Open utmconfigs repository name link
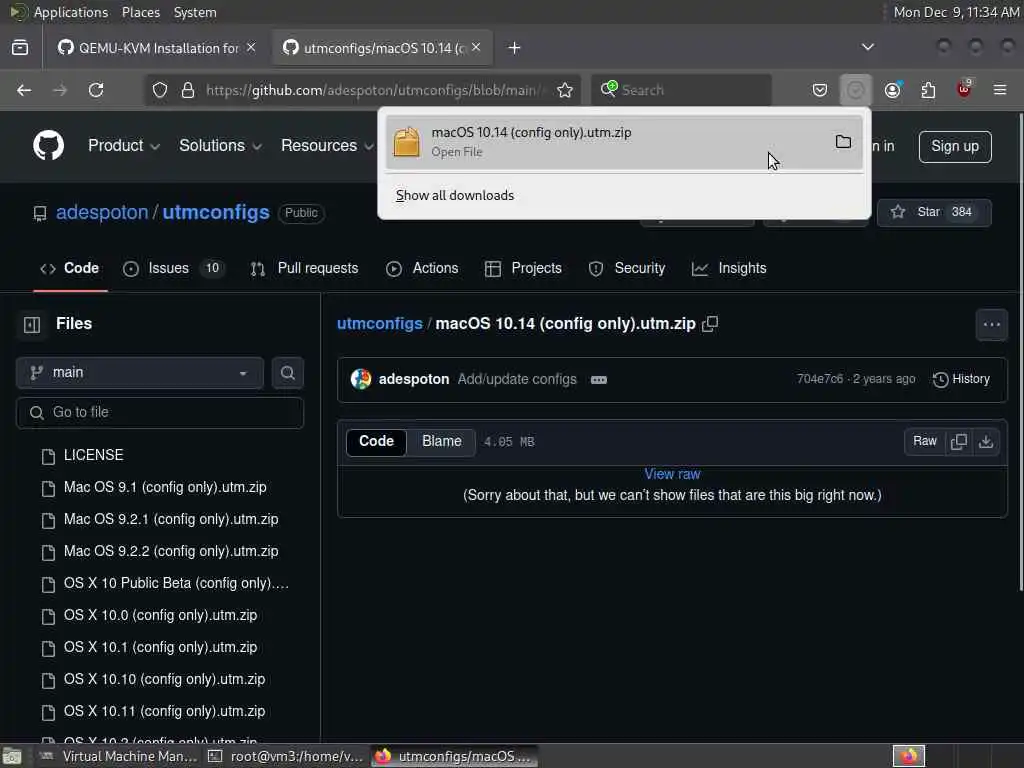The height and width of the screenshot is (768, 1024). click(216, 212)
